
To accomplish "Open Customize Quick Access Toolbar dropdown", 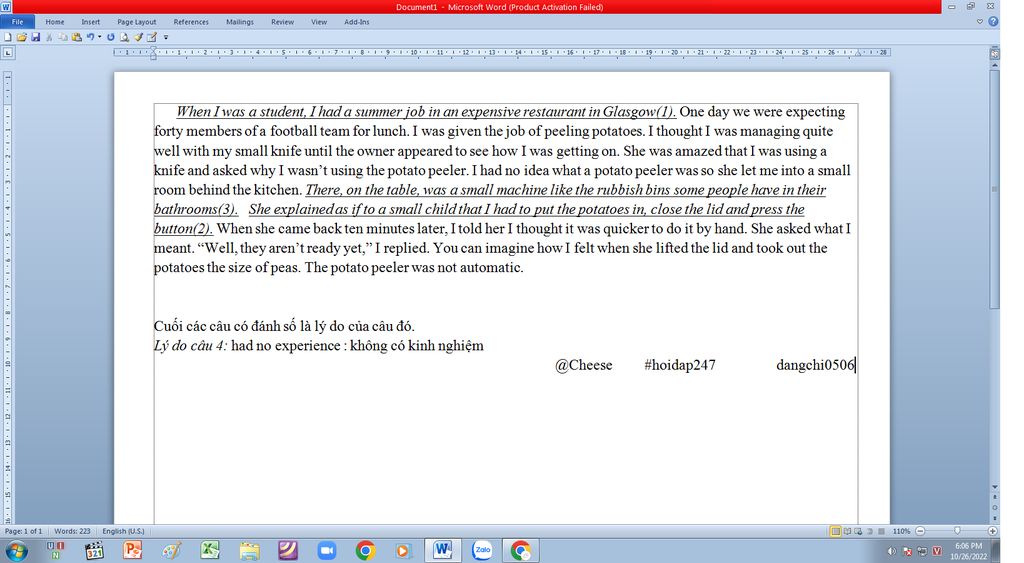I will point(166,37).
